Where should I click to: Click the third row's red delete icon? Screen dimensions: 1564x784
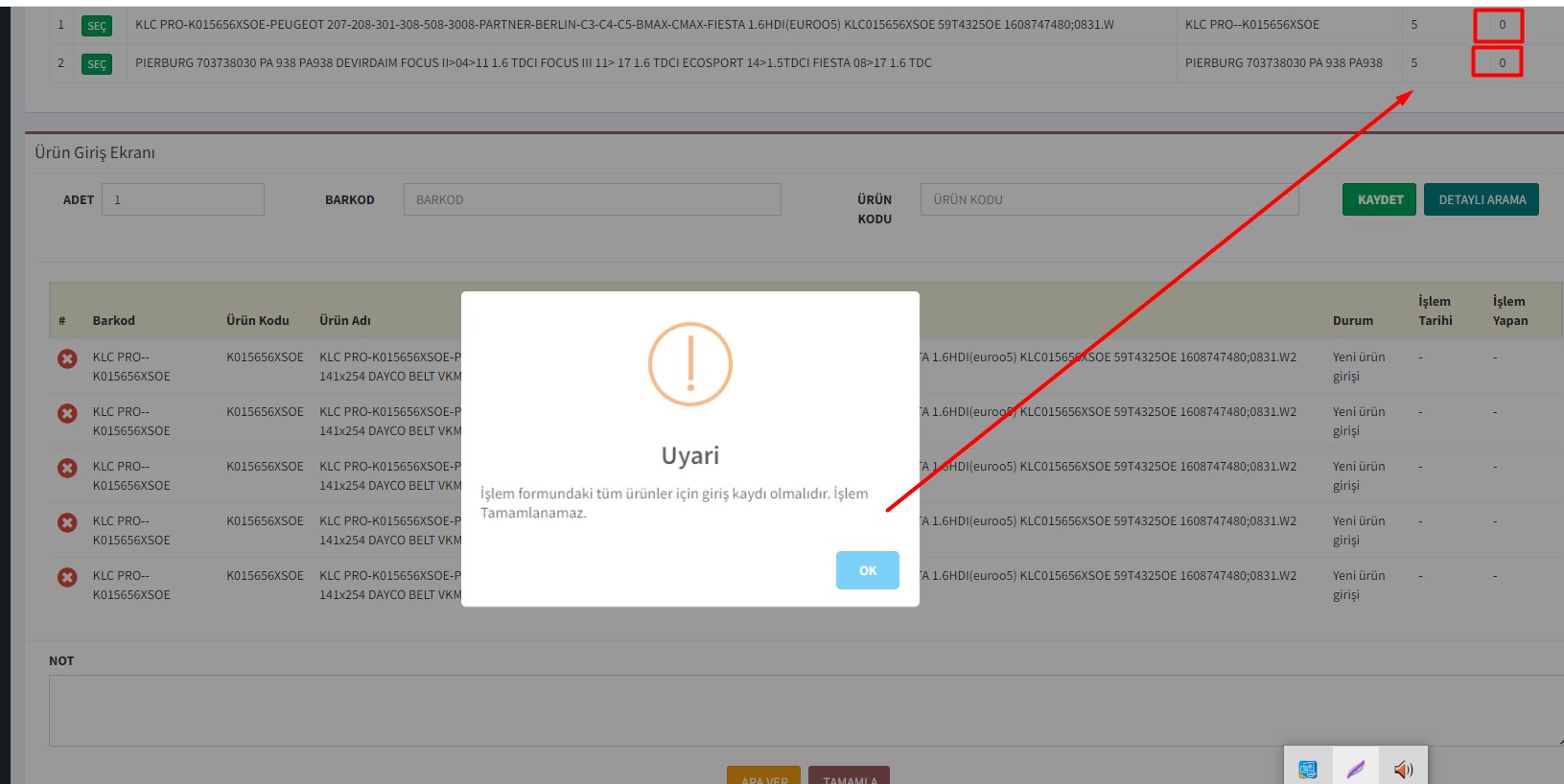[x=67, y=468]
